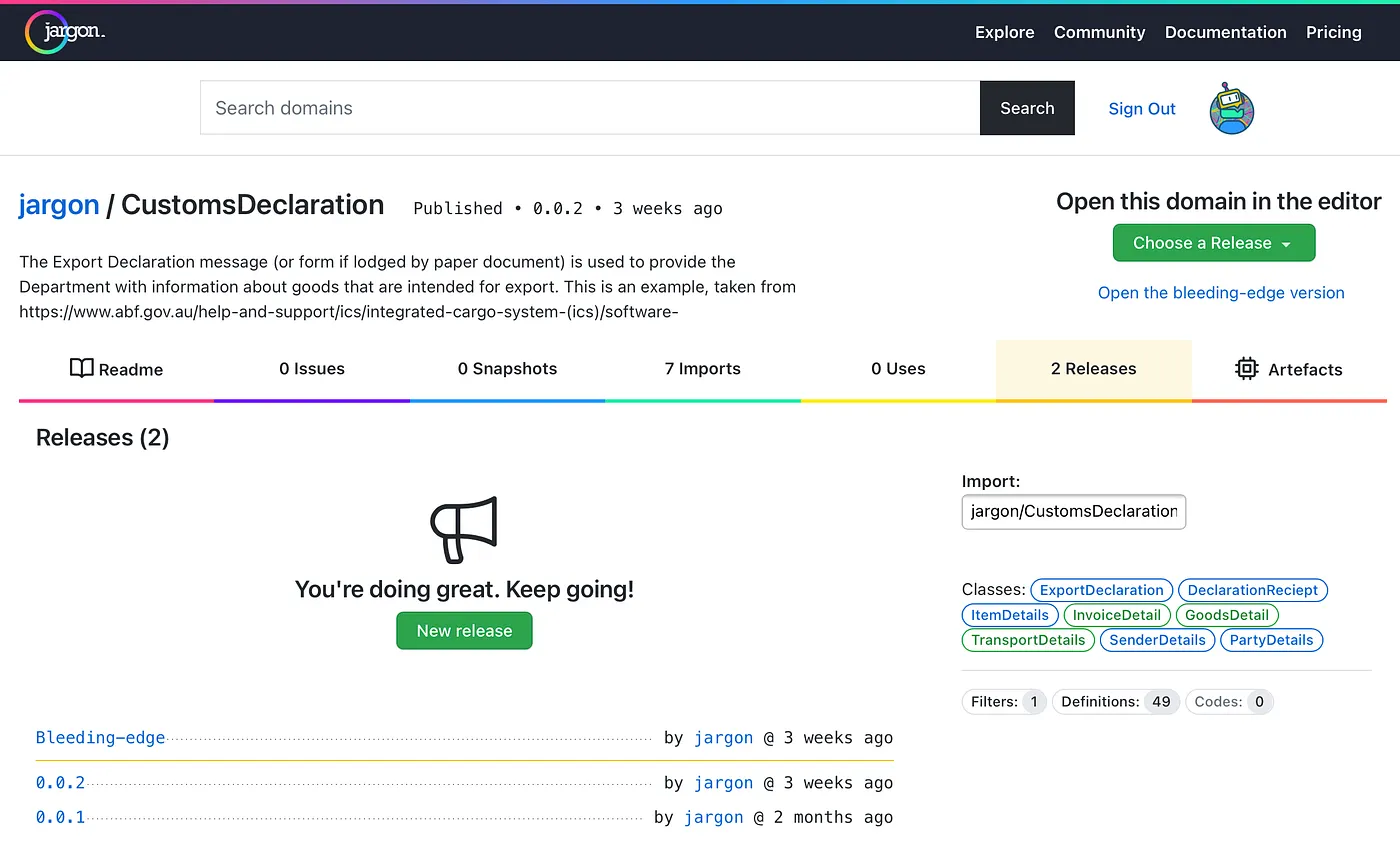Open the 0 Snapshots tab
This screenshot has width=1400, height=856.
click(x=508, y=369)
